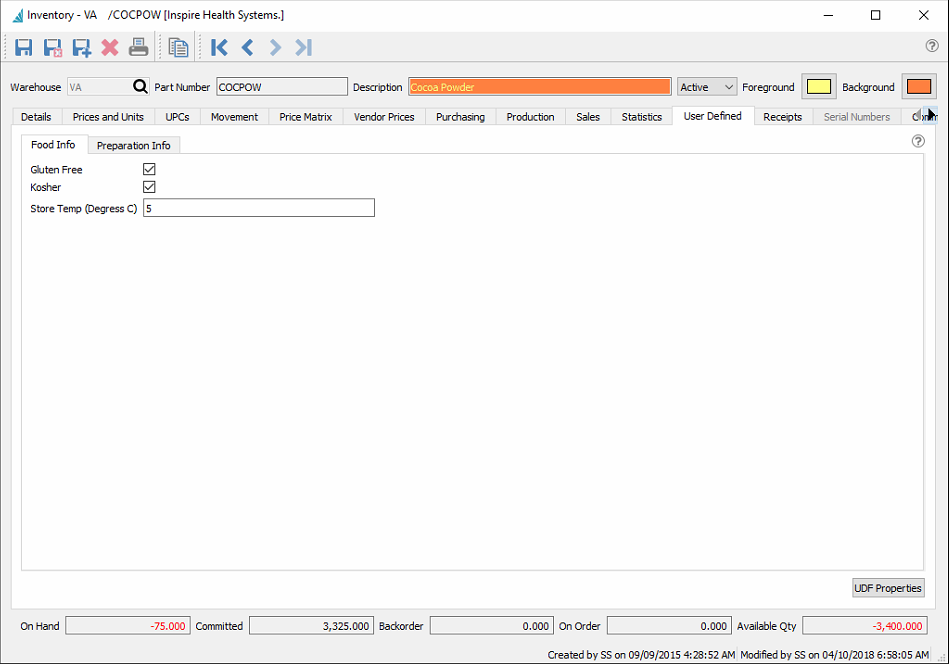Print using the printer icon
This screenshot has height=664, width=949.
pyautogui.click(x=139, y=47)
